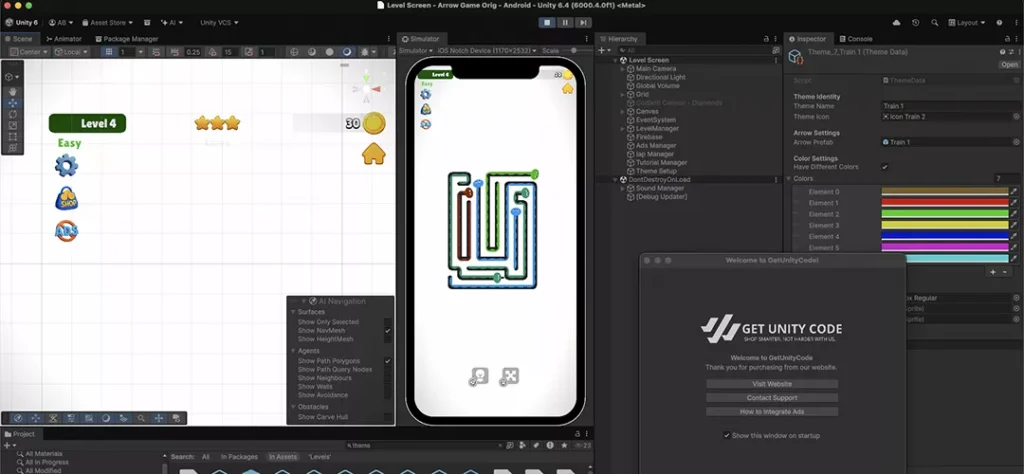Image resolution: width=1024 pixels, height=474 pixels.
Task: Select the Rotate tool in Scene overlay
Action: (x=12, y=114)
